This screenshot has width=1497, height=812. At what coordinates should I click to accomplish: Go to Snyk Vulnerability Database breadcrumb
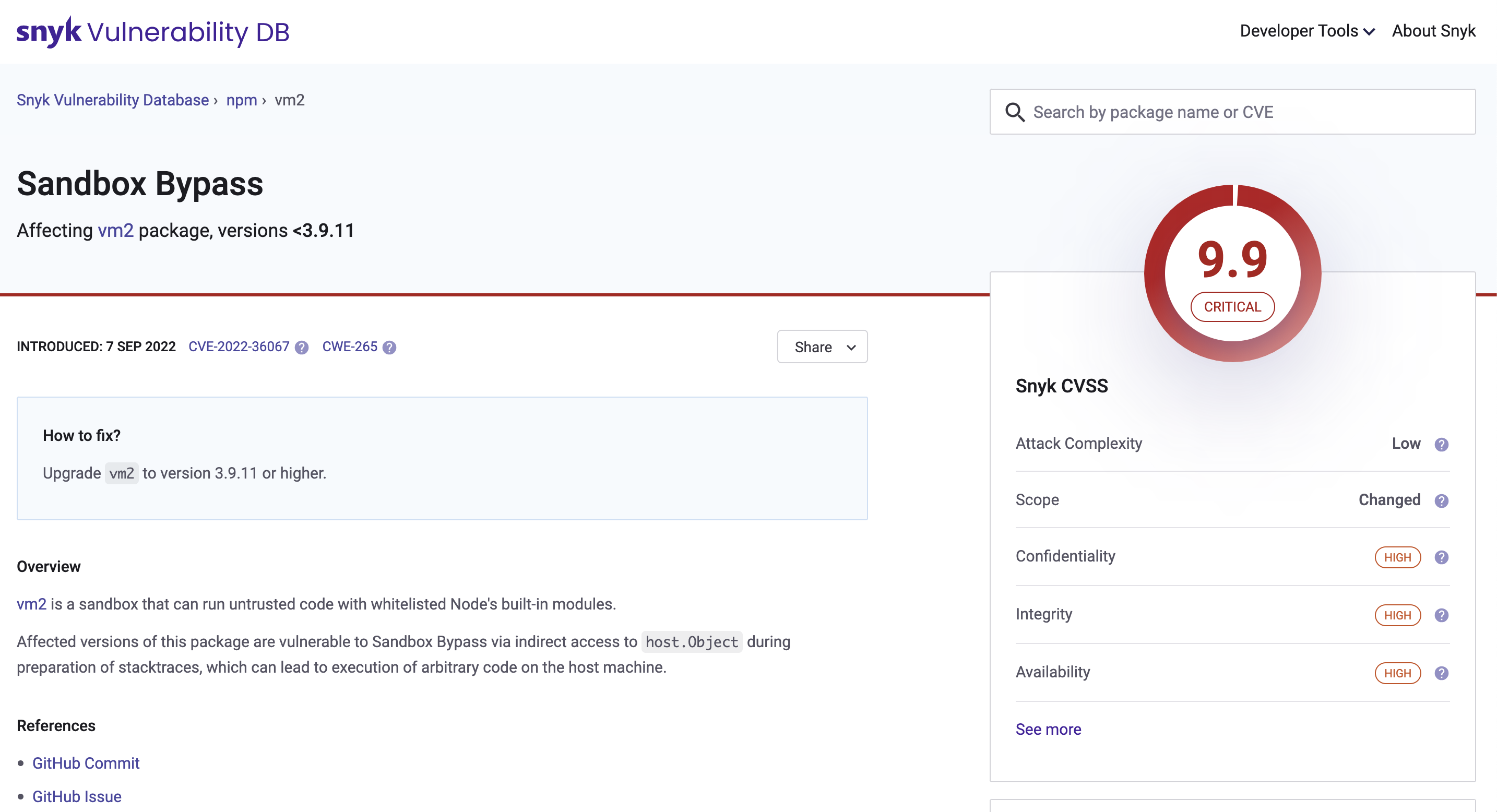click(x=113, y=100)
